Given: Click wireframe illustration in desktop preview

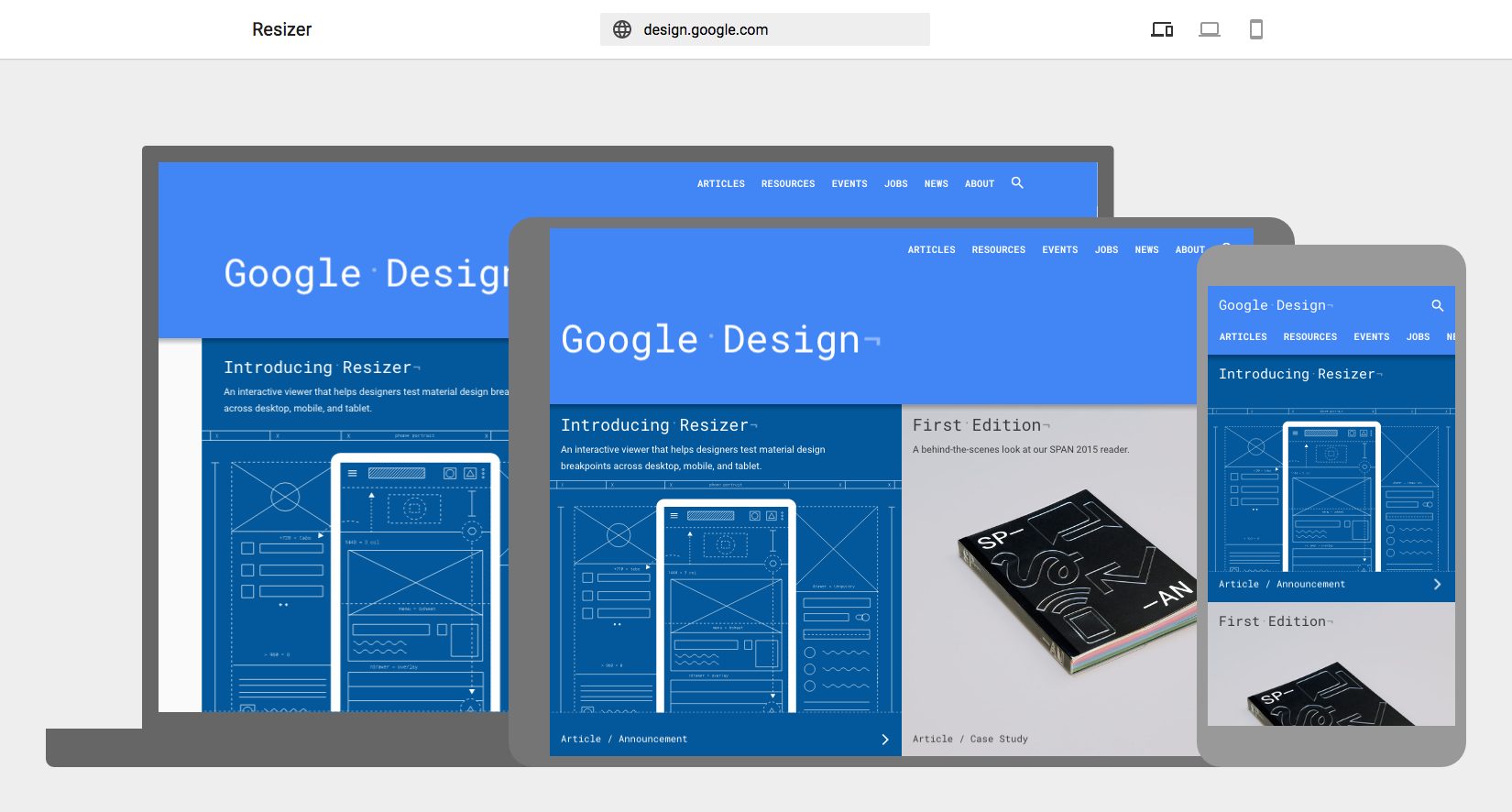Looking at the screenshot, I should click(x=356, y=570).
